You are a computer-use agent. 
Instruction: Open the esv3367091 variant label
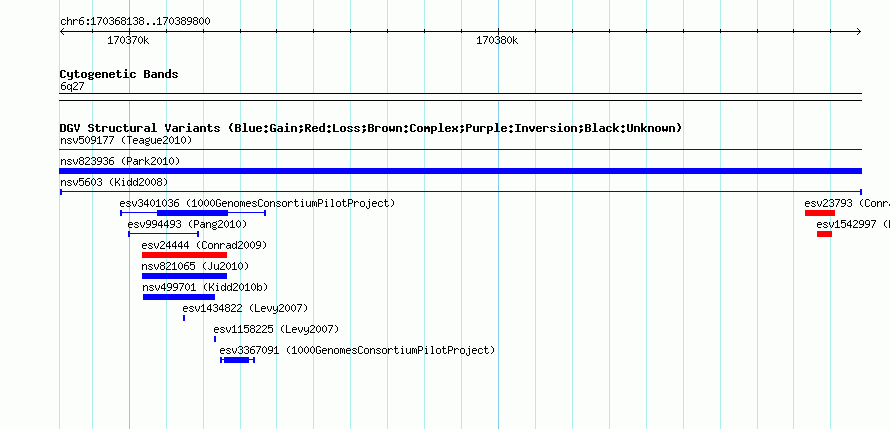(357, 350)
